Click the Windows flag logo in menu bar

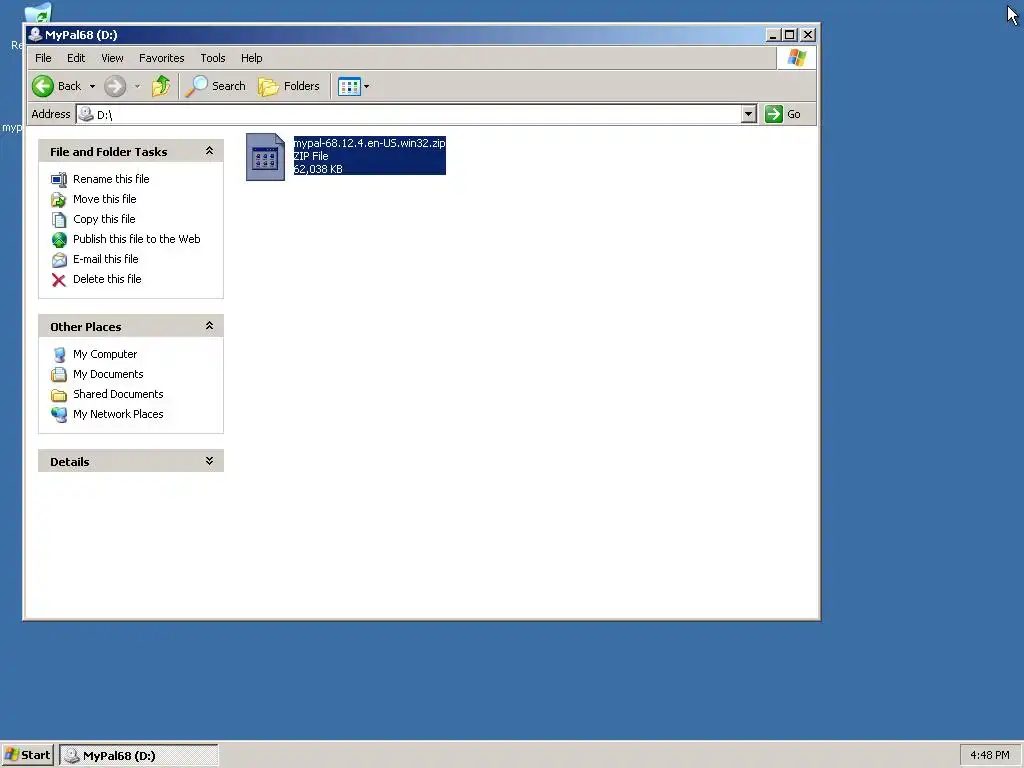click(797, 57)
